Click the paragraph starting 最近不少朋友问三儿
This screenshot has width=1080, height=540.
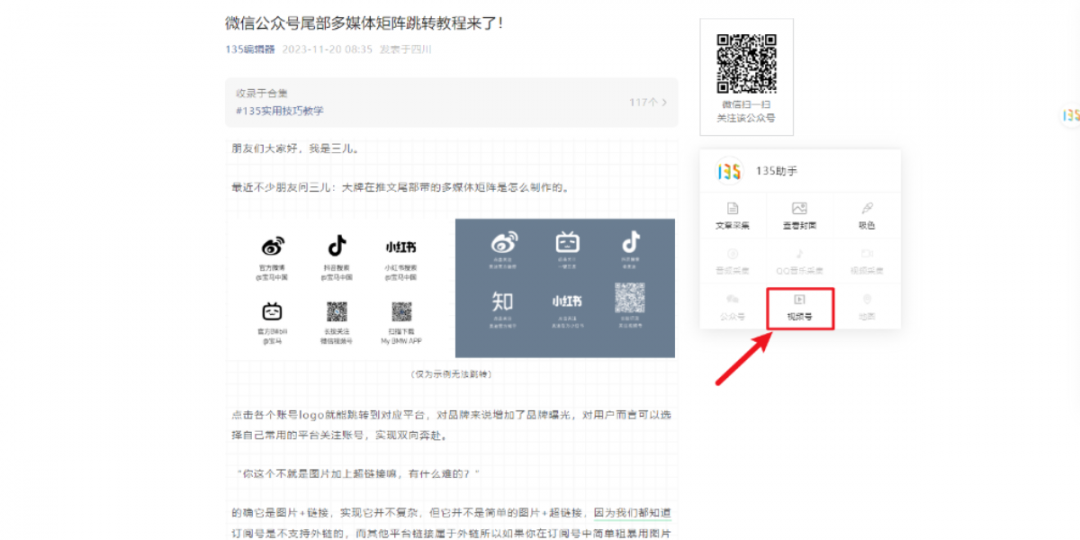[401, 187]
